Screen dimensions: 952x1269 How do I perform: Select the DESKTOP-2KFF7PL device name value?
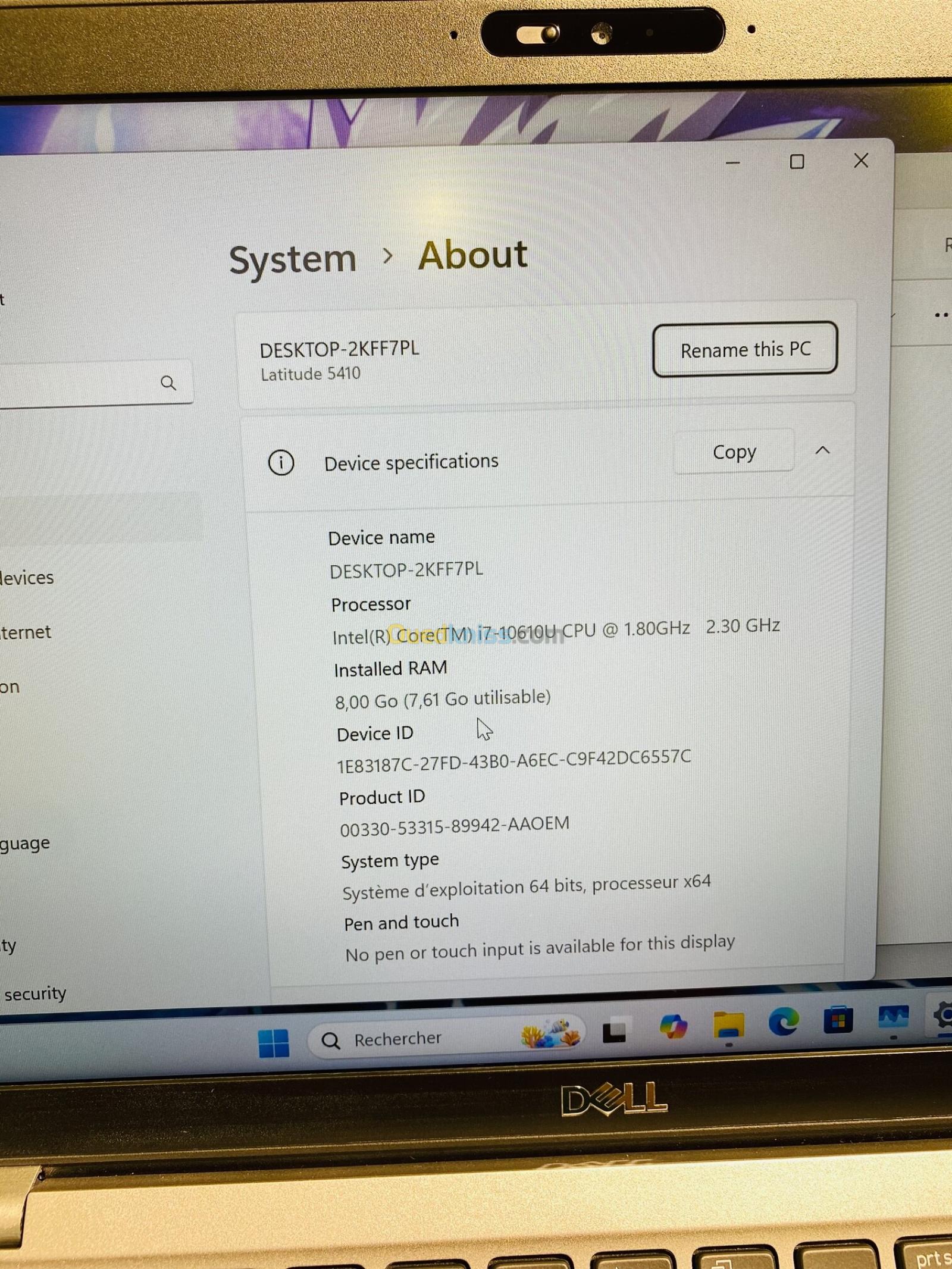[x=406, y=570]
